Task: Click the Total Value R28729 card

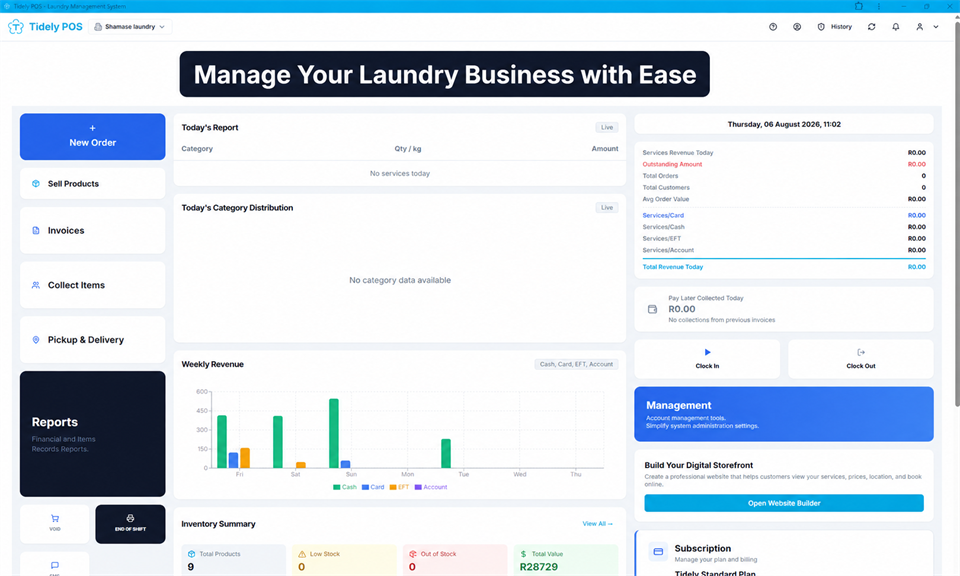Action: point(566,560)
